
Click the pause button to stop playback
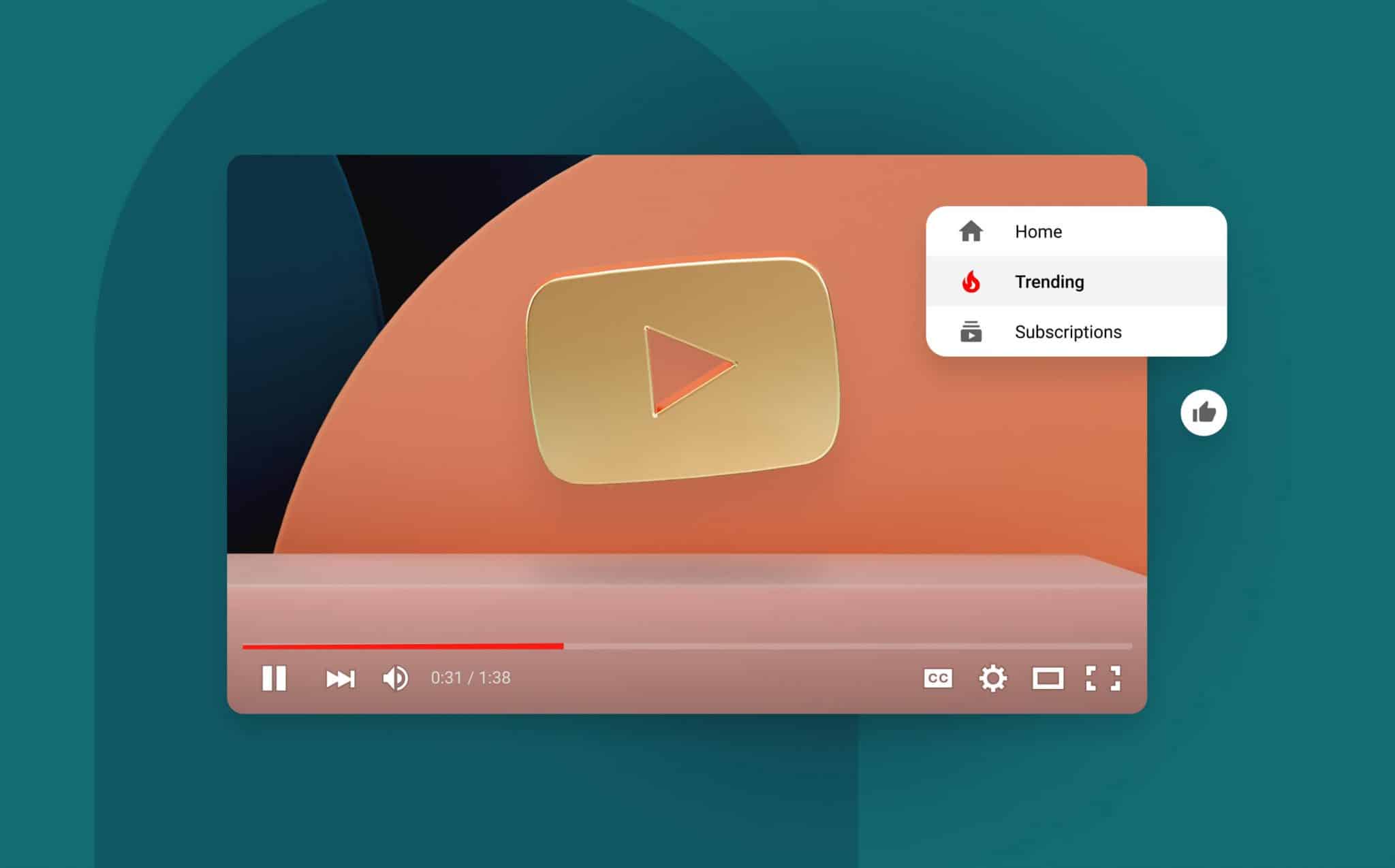pyautogui.click(x=275, y=678)
